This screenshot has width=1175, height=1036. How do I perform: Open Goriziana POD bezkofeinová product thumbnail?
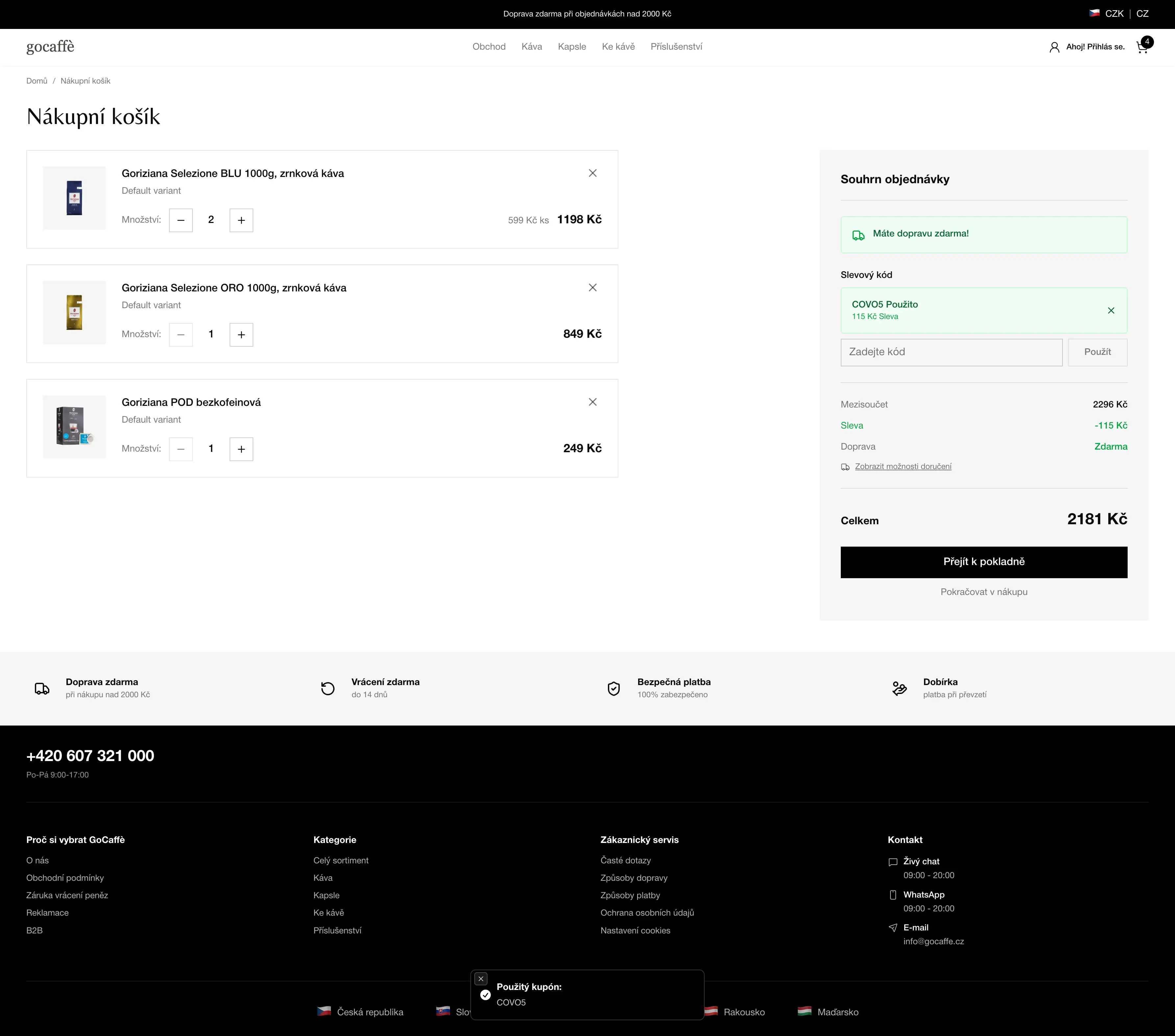[74, 427]
